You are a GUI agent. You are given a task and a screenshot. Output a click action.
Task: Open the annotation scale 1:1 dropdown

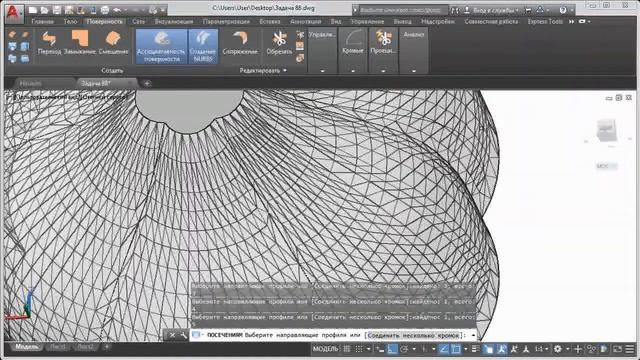[x=541, y=349]
